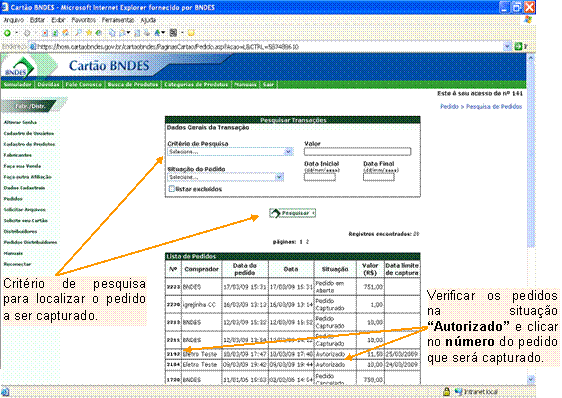Select 'Busca de Produtos' in green bar
Image resolution: width=562 pixels, height=398 pixels.
tap(133, 85)
